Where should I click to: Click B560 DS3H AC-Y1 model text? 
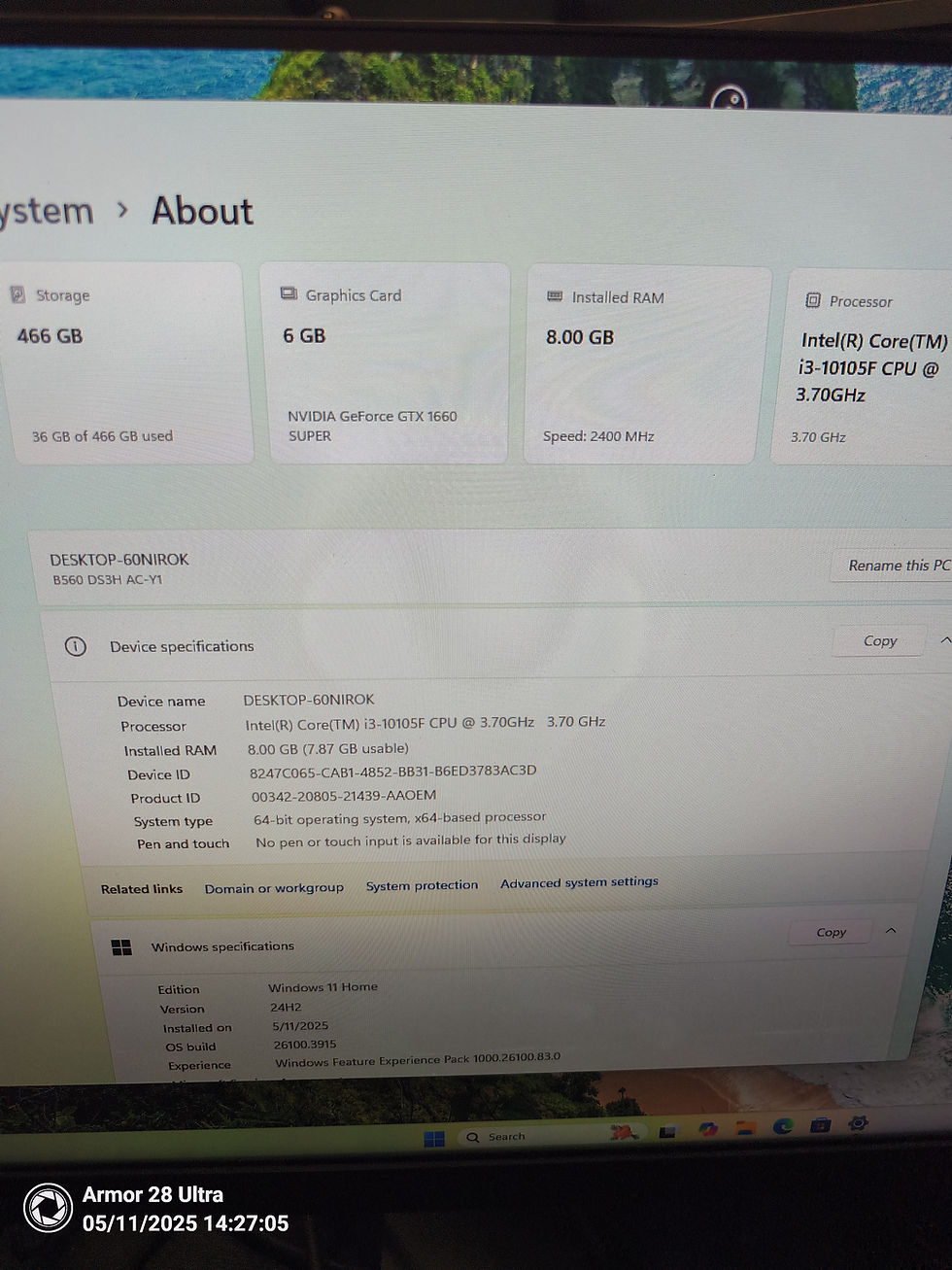point(107,580)
